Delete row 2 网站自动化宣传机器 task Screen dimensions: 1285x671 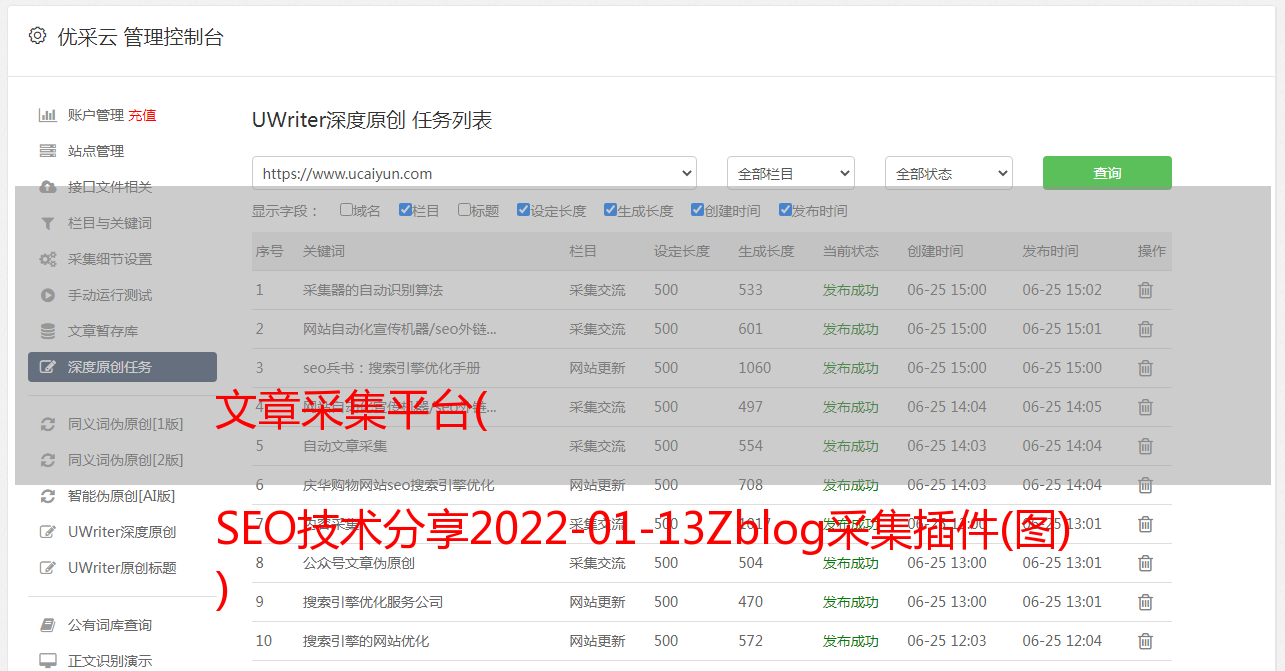tap(1145, 329)
